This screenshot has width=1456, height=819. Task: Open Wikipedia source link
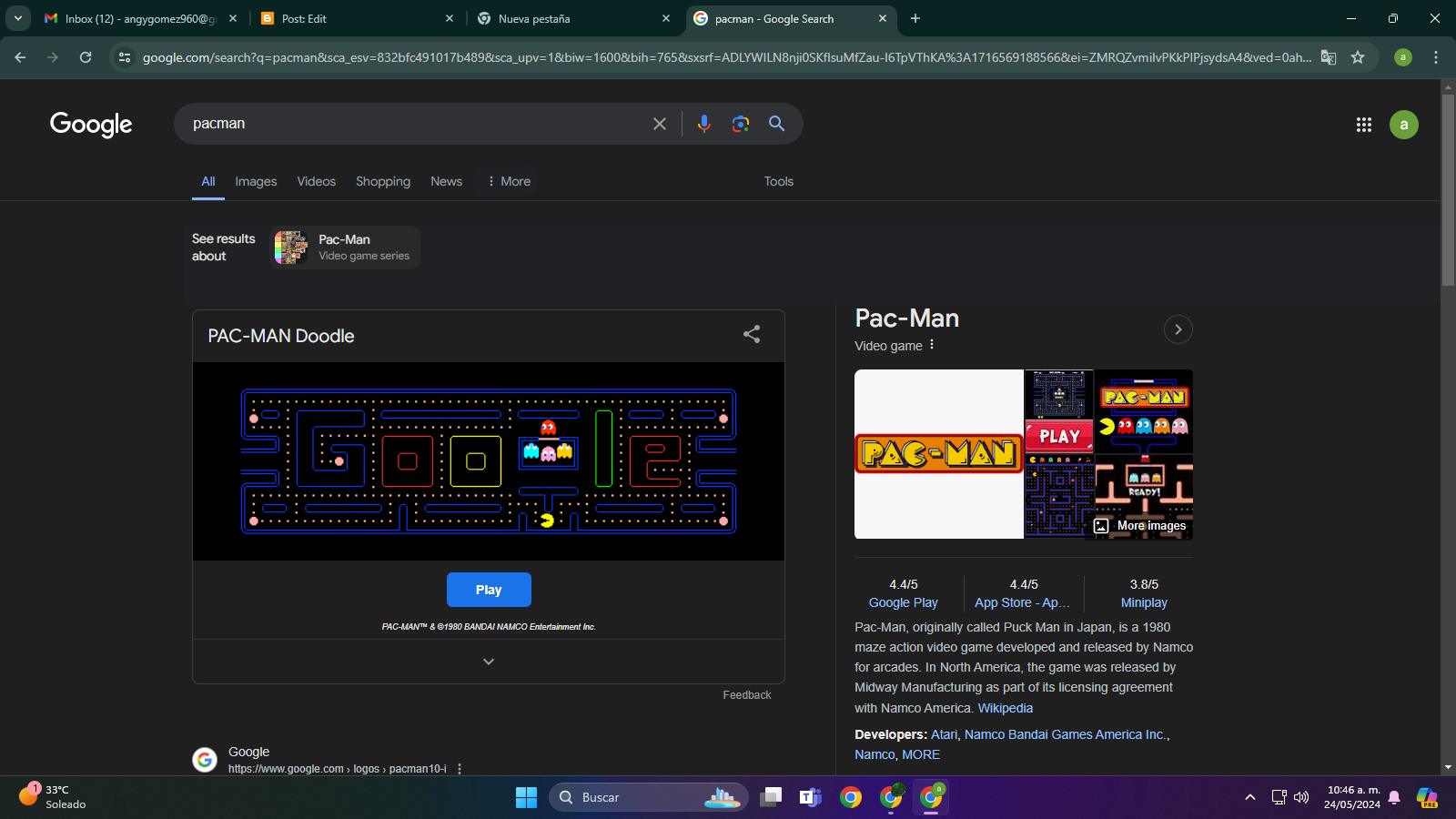coord(1006,708)
